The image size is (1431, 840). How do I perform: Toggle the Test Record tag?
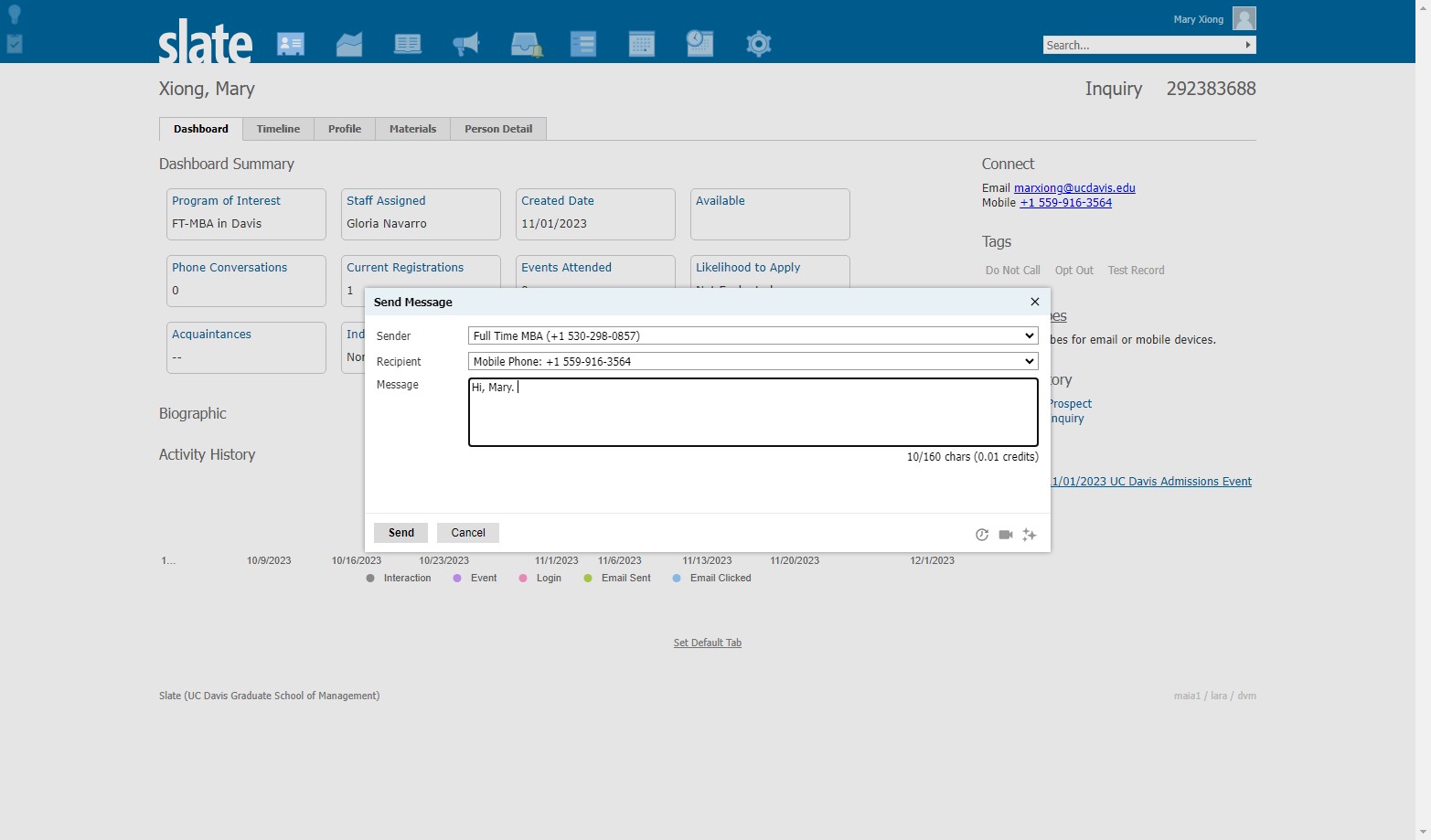pyautogui.click(x=1137, y=271)
